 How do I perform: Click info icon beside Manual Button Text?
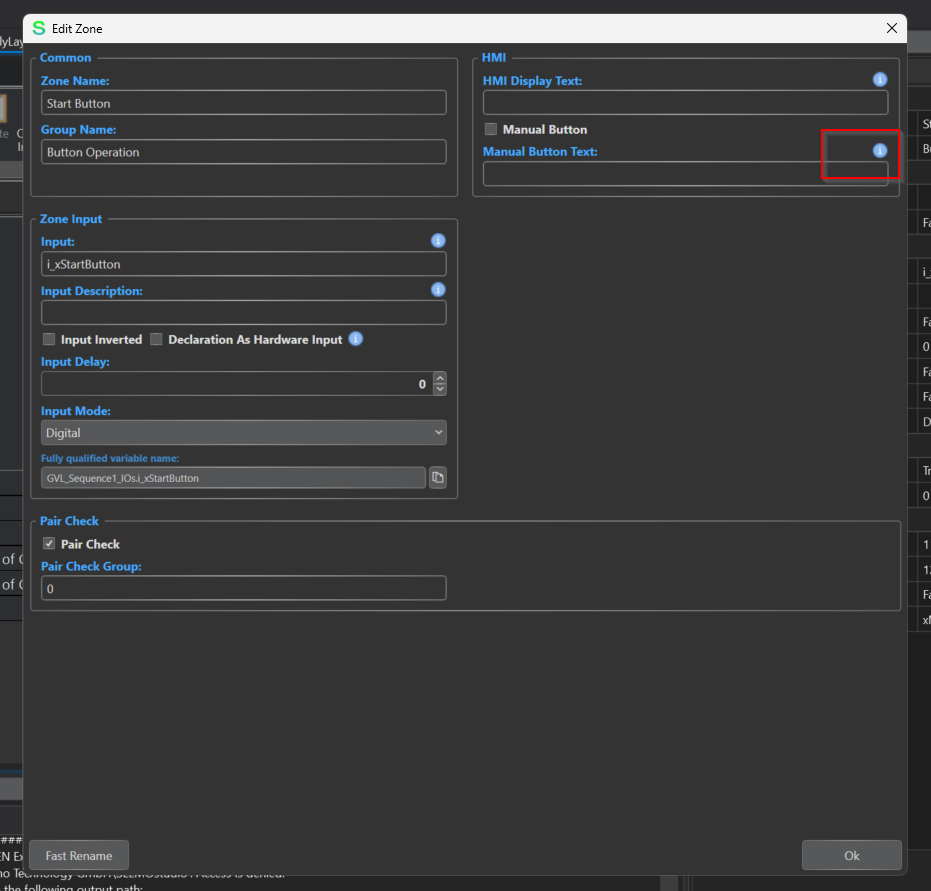[880, 151]
